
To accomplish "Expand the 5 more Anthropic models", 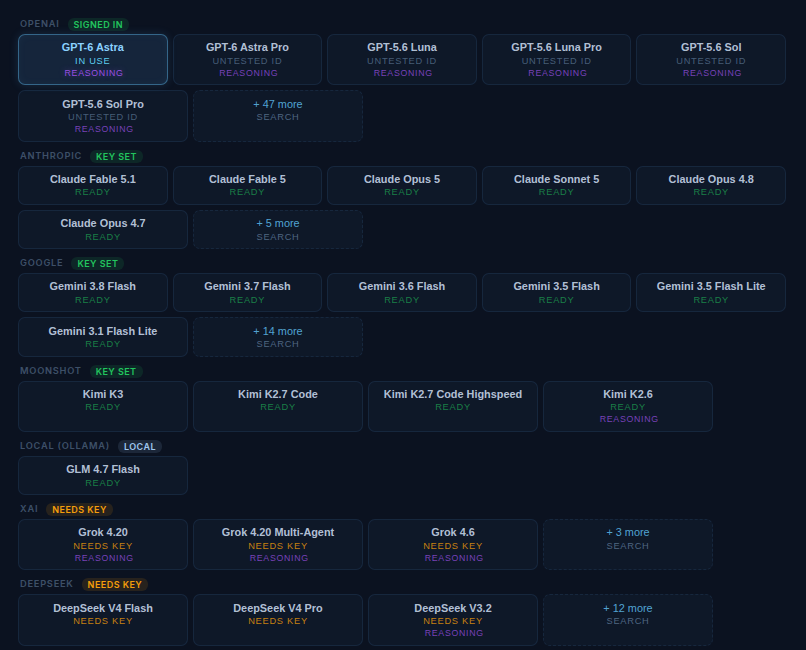I will tap(278, 230).
